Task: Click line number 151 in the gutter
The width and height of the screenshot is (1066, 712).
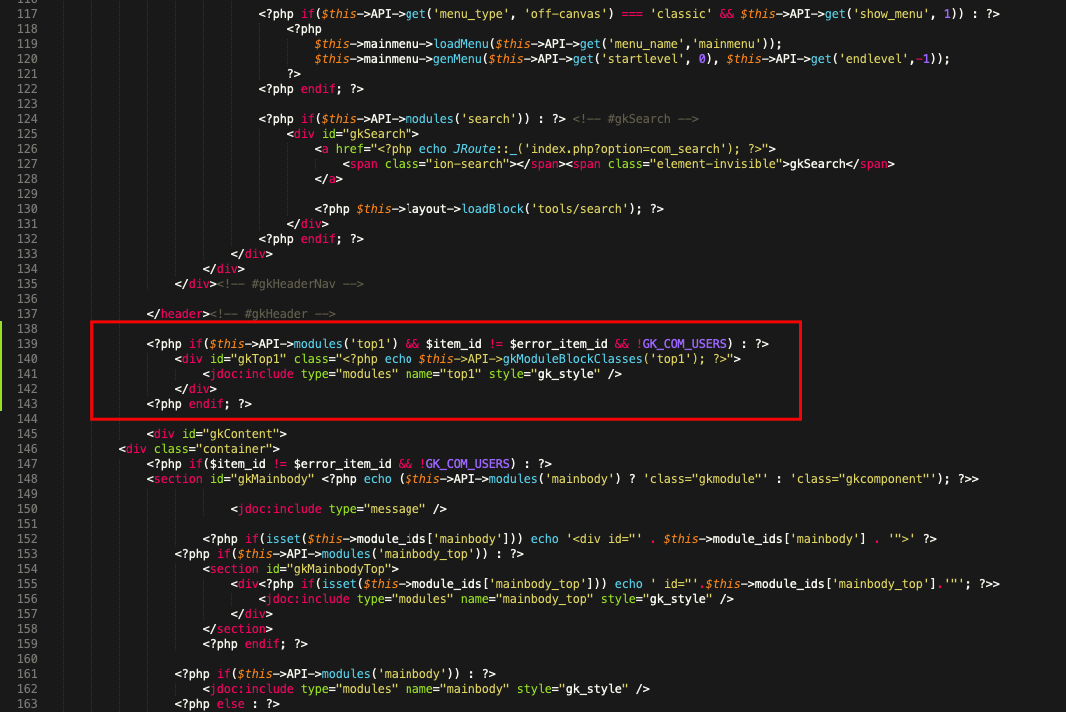Action: (27, 524)
